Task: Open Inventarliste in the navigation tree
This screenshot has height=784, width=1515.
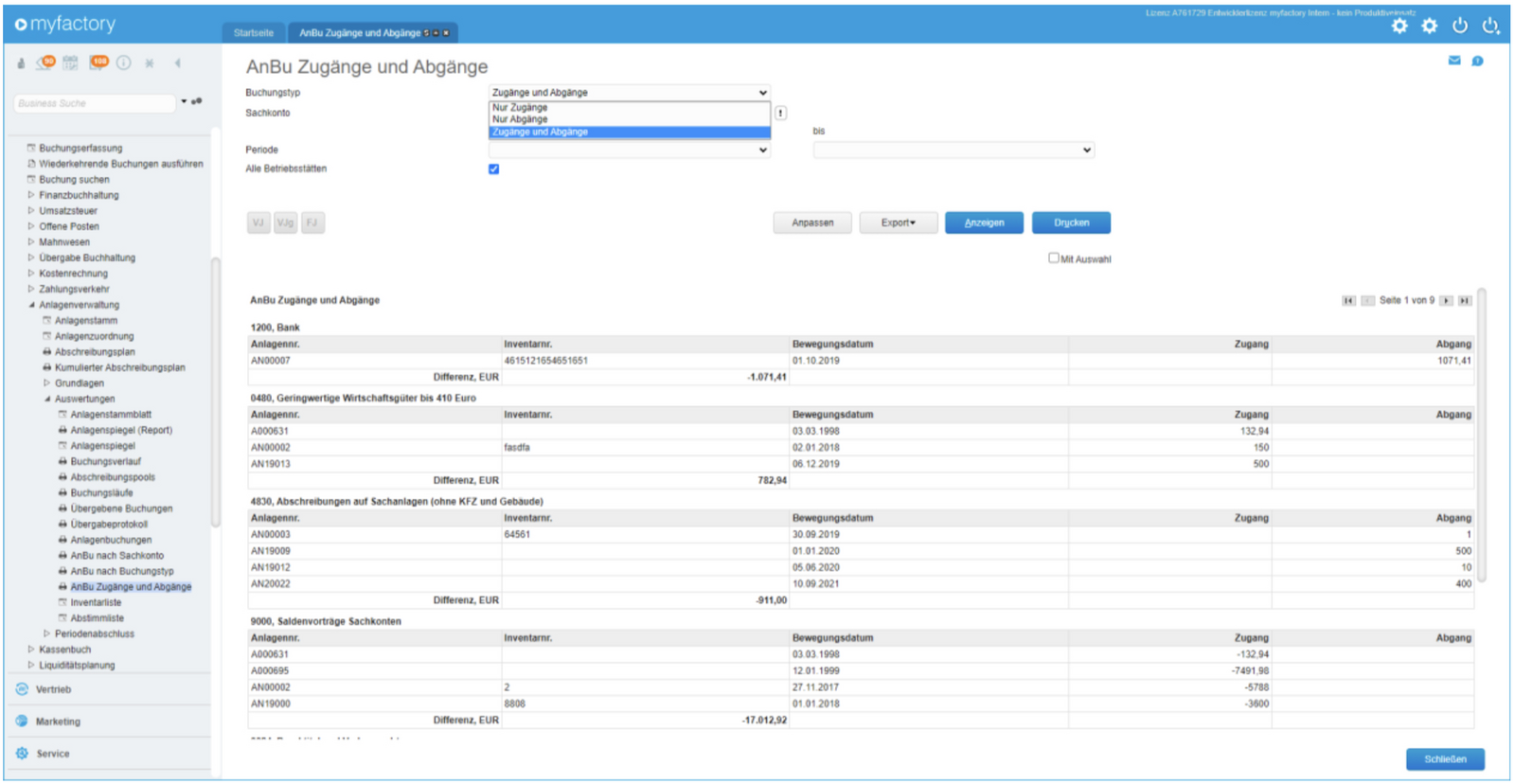Action: coord(96,602)
